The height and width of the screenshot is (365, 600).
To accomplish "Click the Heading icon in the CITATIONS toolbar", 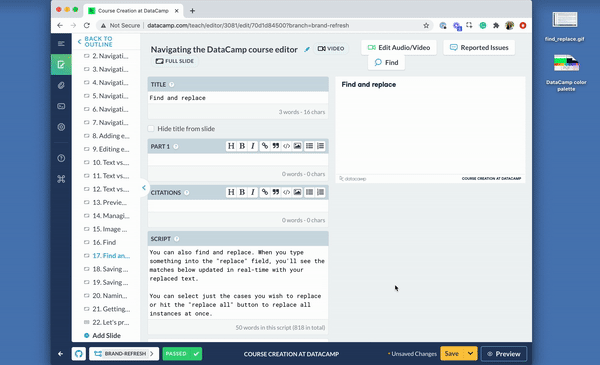I will pos(231,192).
